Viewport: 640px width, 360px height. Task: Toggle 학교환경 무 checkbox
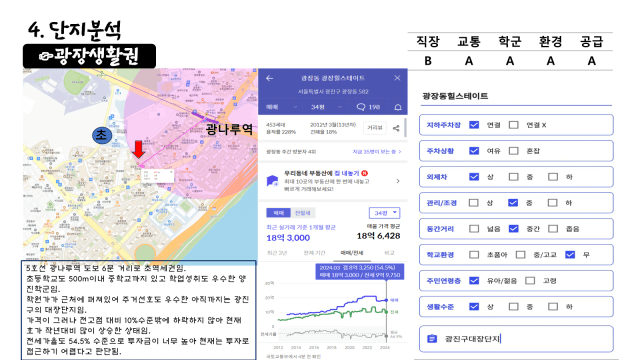570,255
